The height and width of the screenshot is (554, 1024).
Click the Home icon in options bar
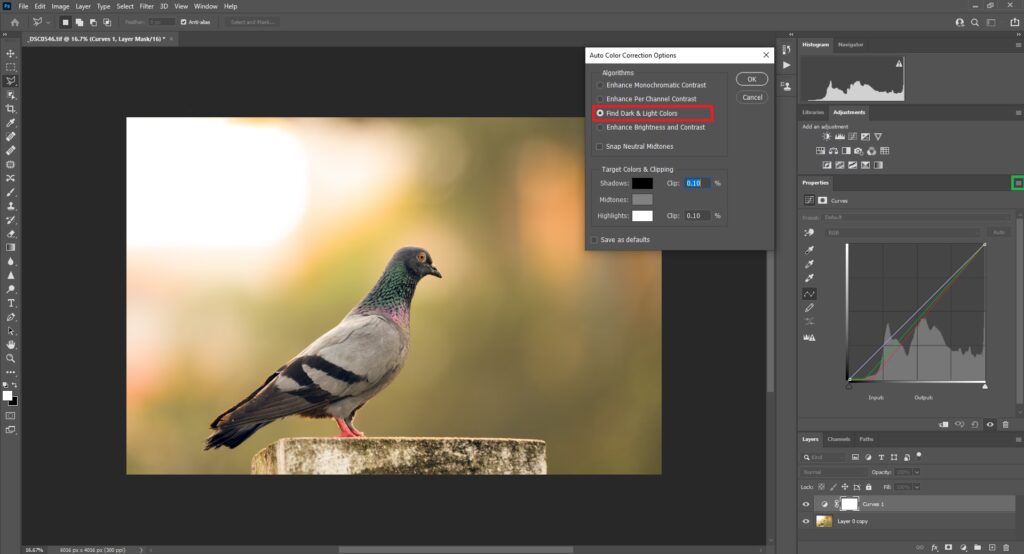coord(14,21)
